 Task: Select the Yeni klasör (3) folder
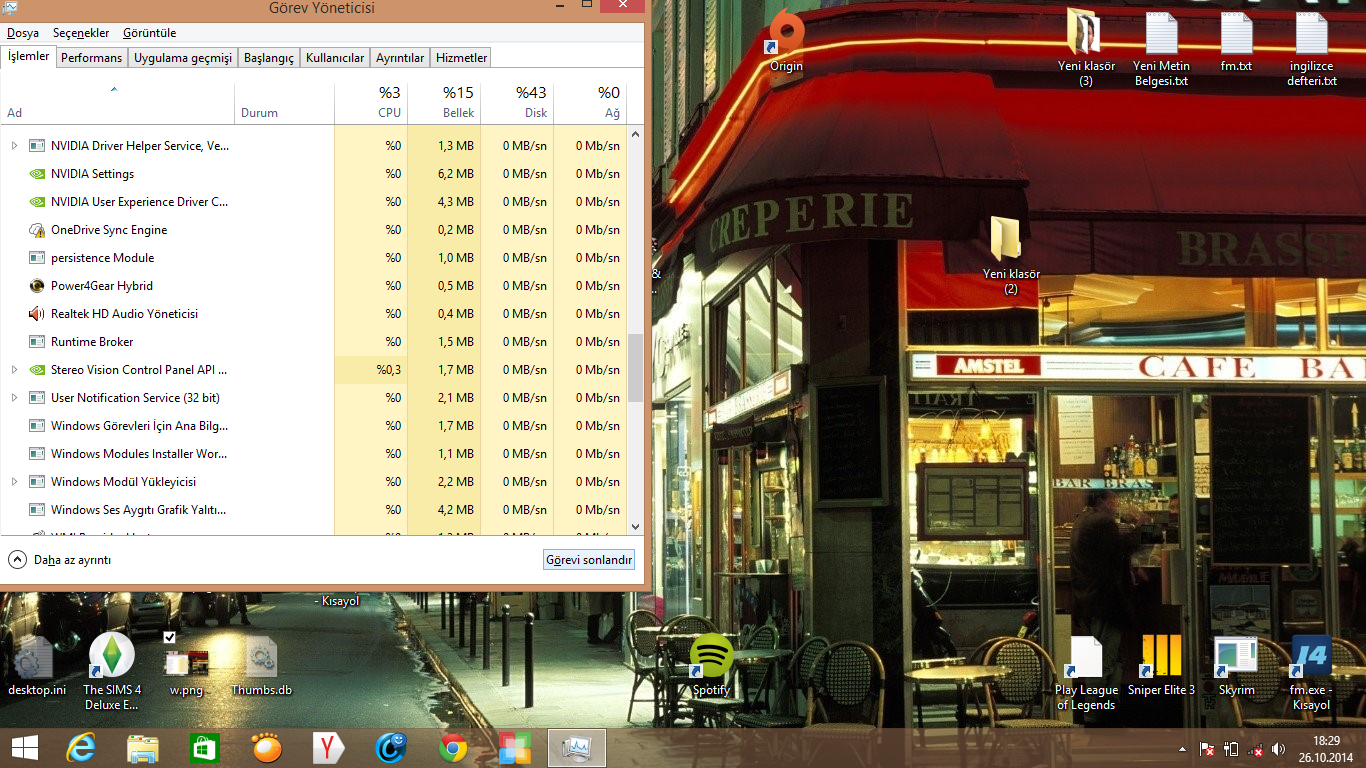coord(1086,48)
